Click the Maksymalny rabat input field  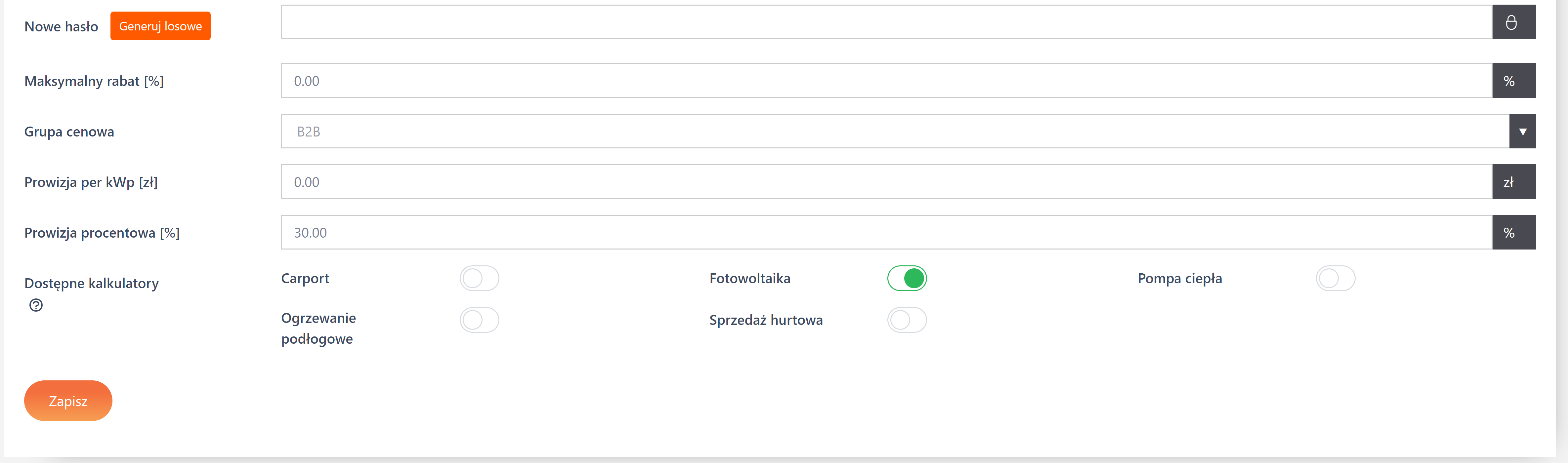pos(886,81)
